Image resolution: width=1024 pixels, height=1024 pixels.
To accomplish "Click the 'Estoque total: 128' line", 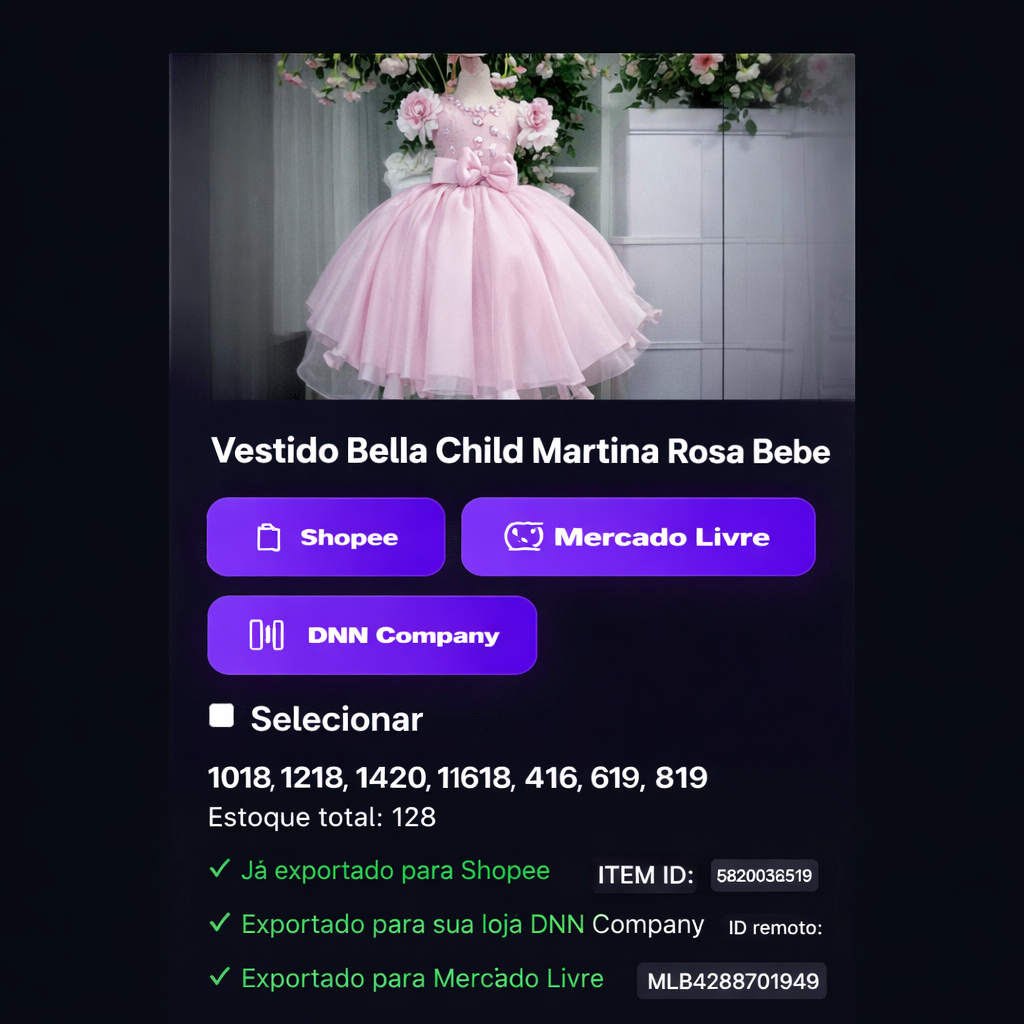I will click(322, 817).
